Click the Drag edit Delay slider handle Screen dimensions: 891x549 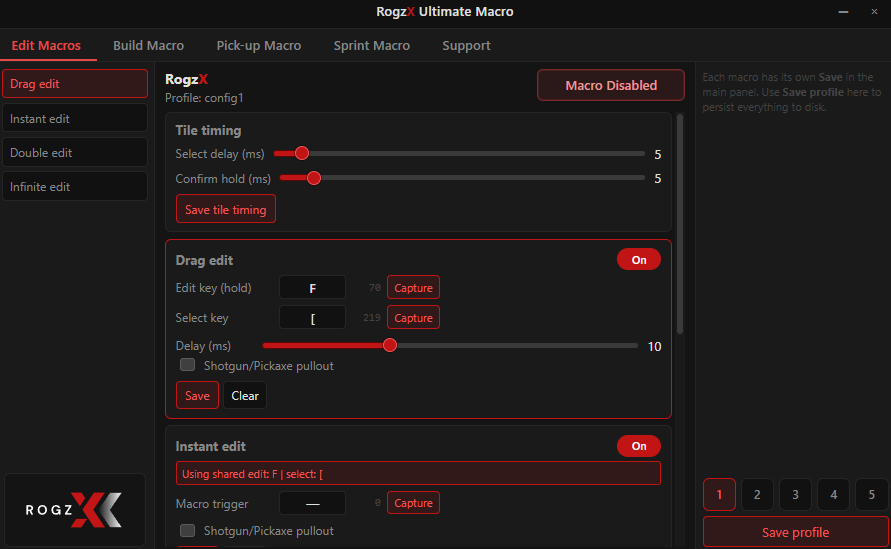click(x=390, y=345)
